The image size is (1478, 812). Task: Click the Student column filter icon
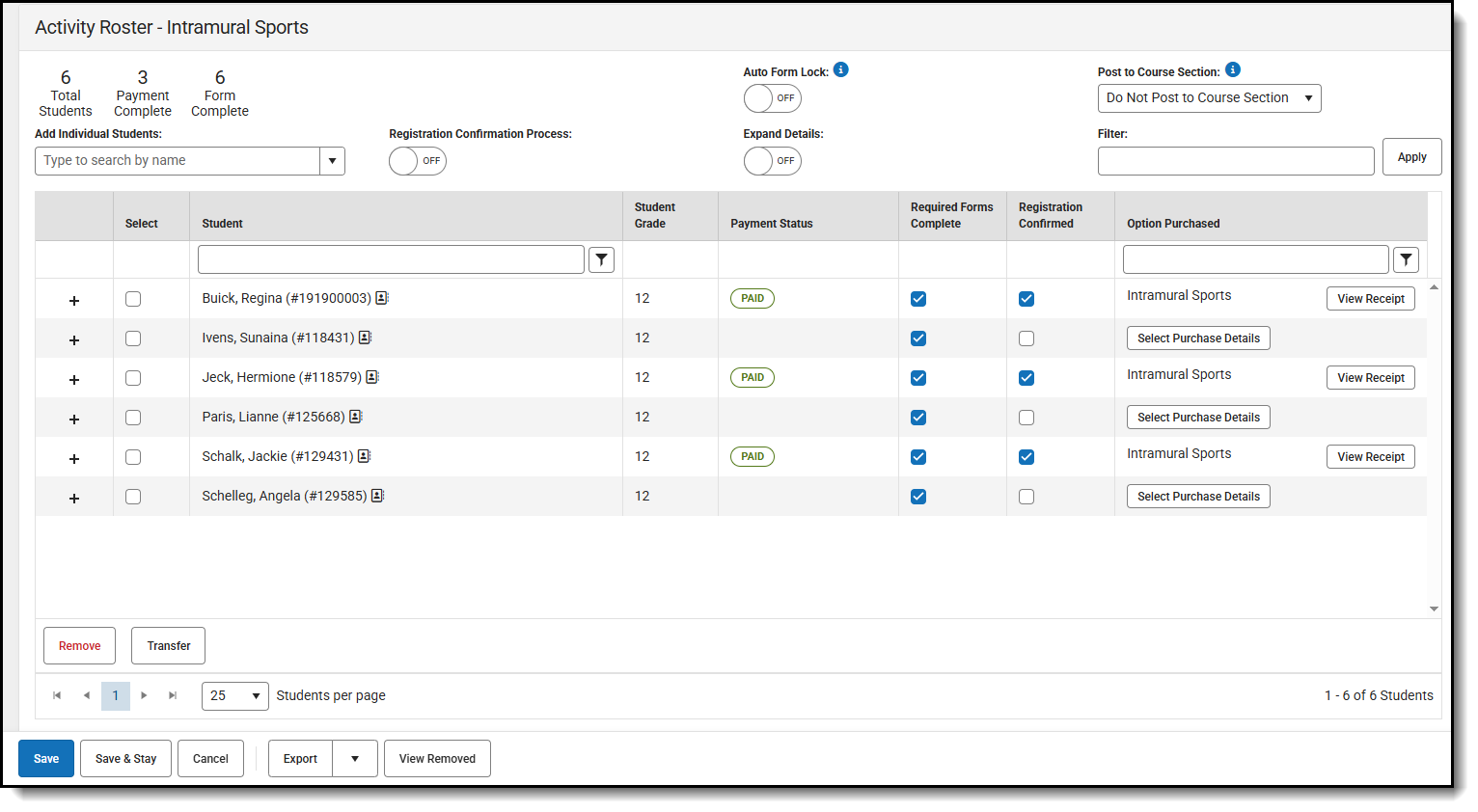[602, 259]
